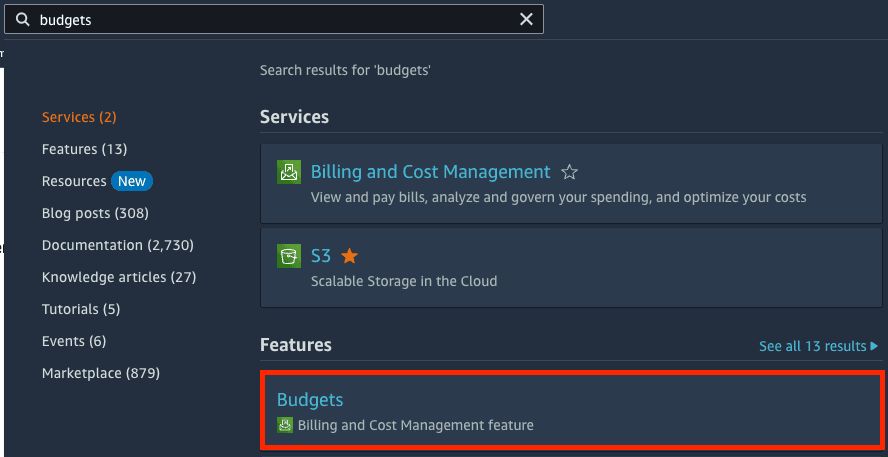Open Billing and Cost Management service link
Screen dimensions: 888x457
430,172
